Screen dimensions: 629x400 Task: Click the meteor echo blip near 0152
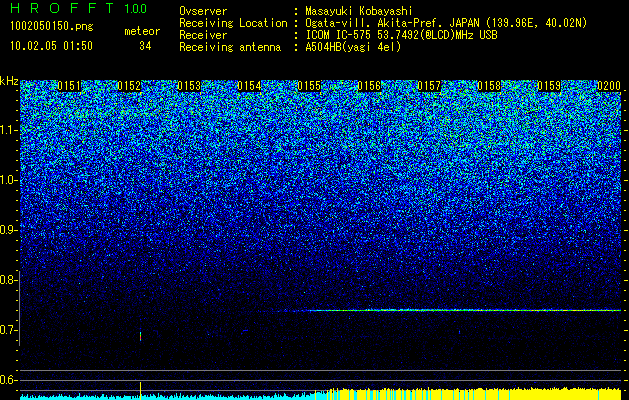pos(140,336)
